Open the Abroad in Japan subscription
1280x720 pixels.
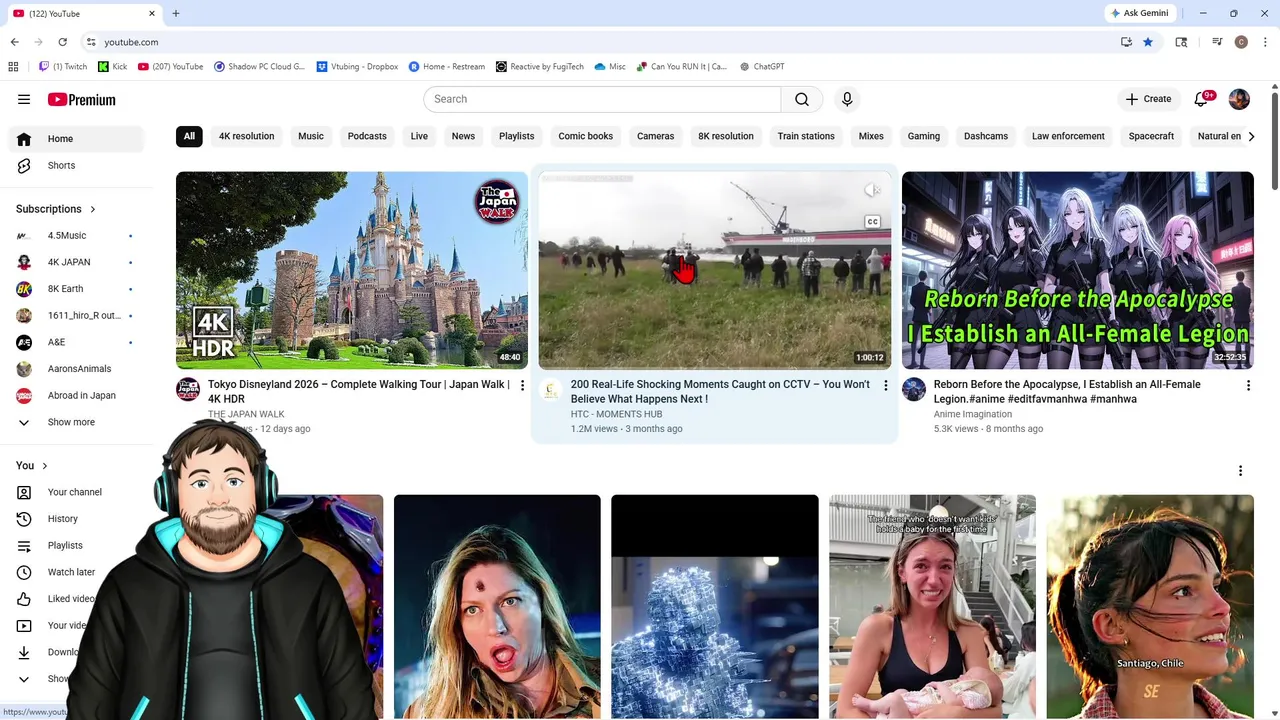point(76,396)
